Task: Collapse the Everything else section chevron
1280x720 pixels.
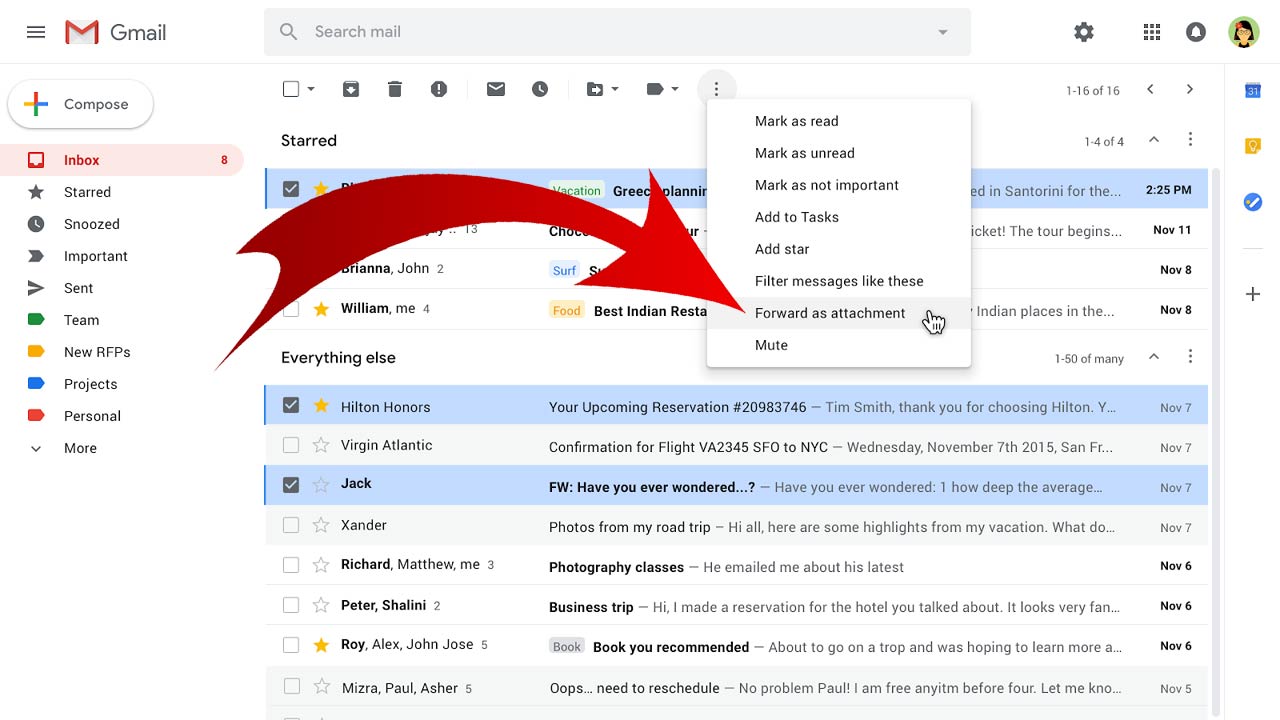Action: click(1154, 357)
